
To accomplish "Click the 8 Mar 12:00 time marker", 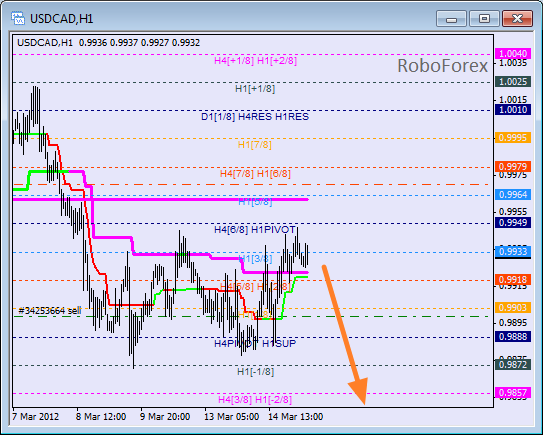I will click(101, 417).
